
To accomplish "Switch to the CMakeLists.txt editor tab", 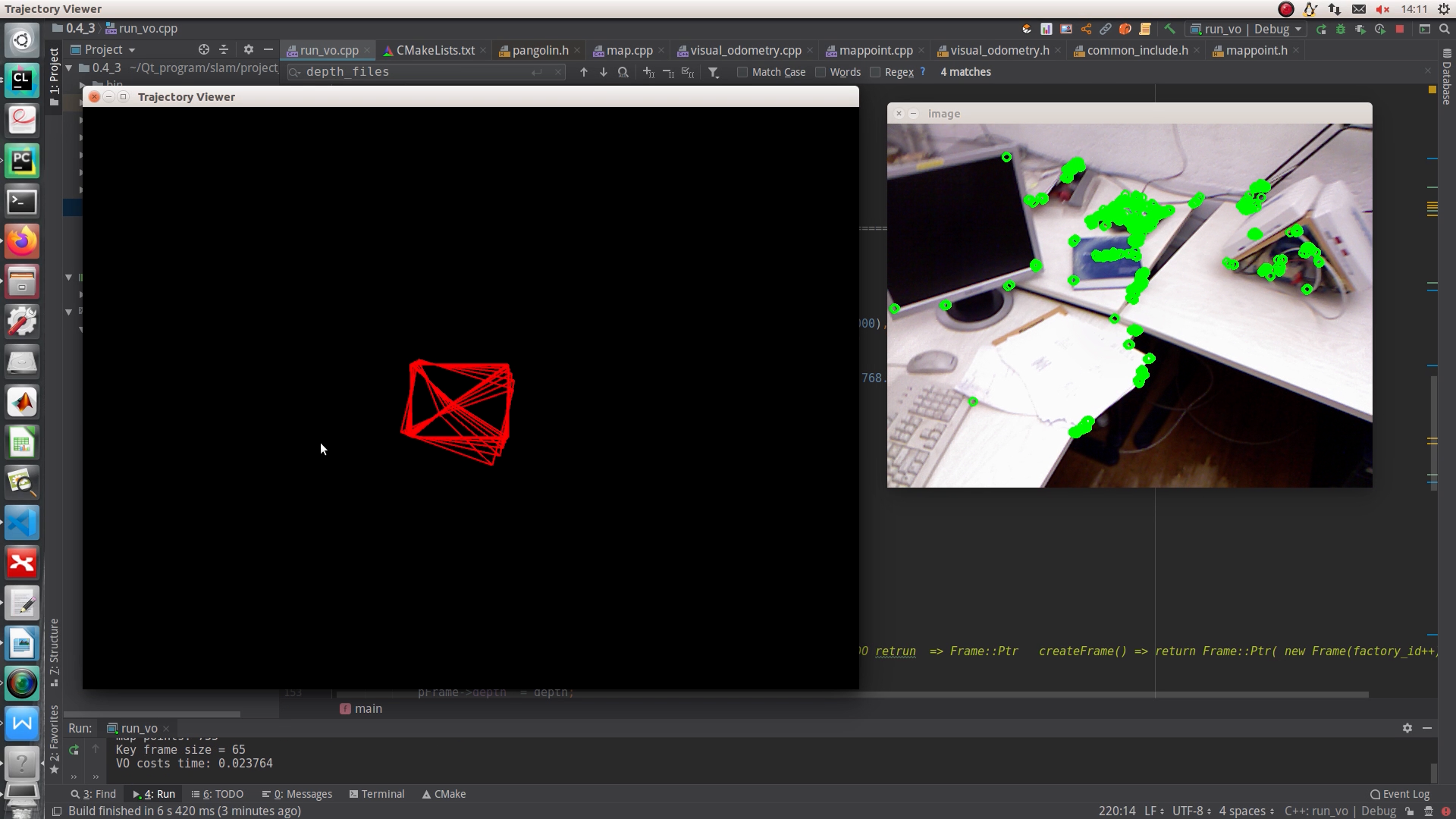I will click(x=435, y=50).
